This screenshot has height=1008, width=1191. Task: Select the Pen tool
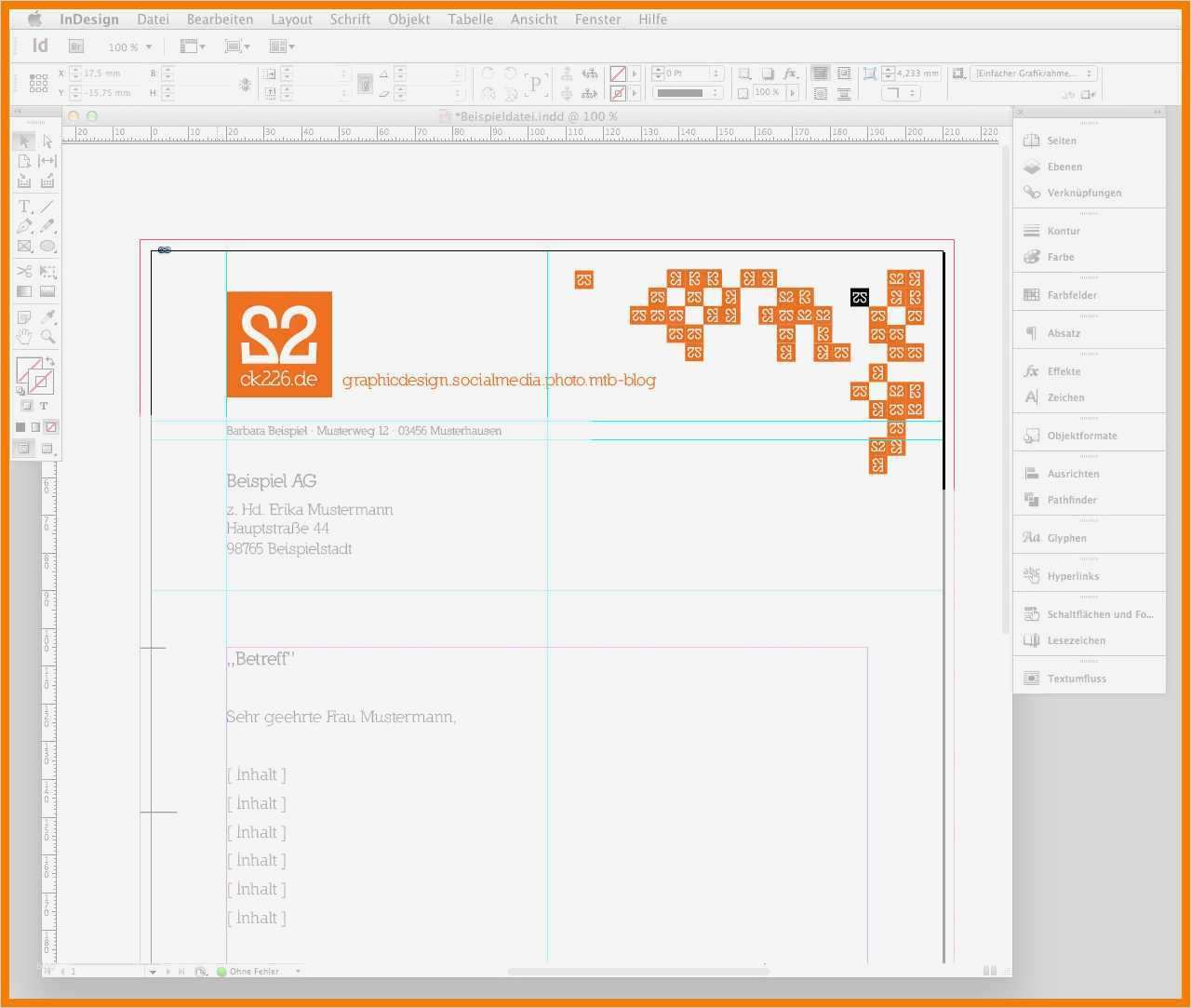click(x=23, y=226)
